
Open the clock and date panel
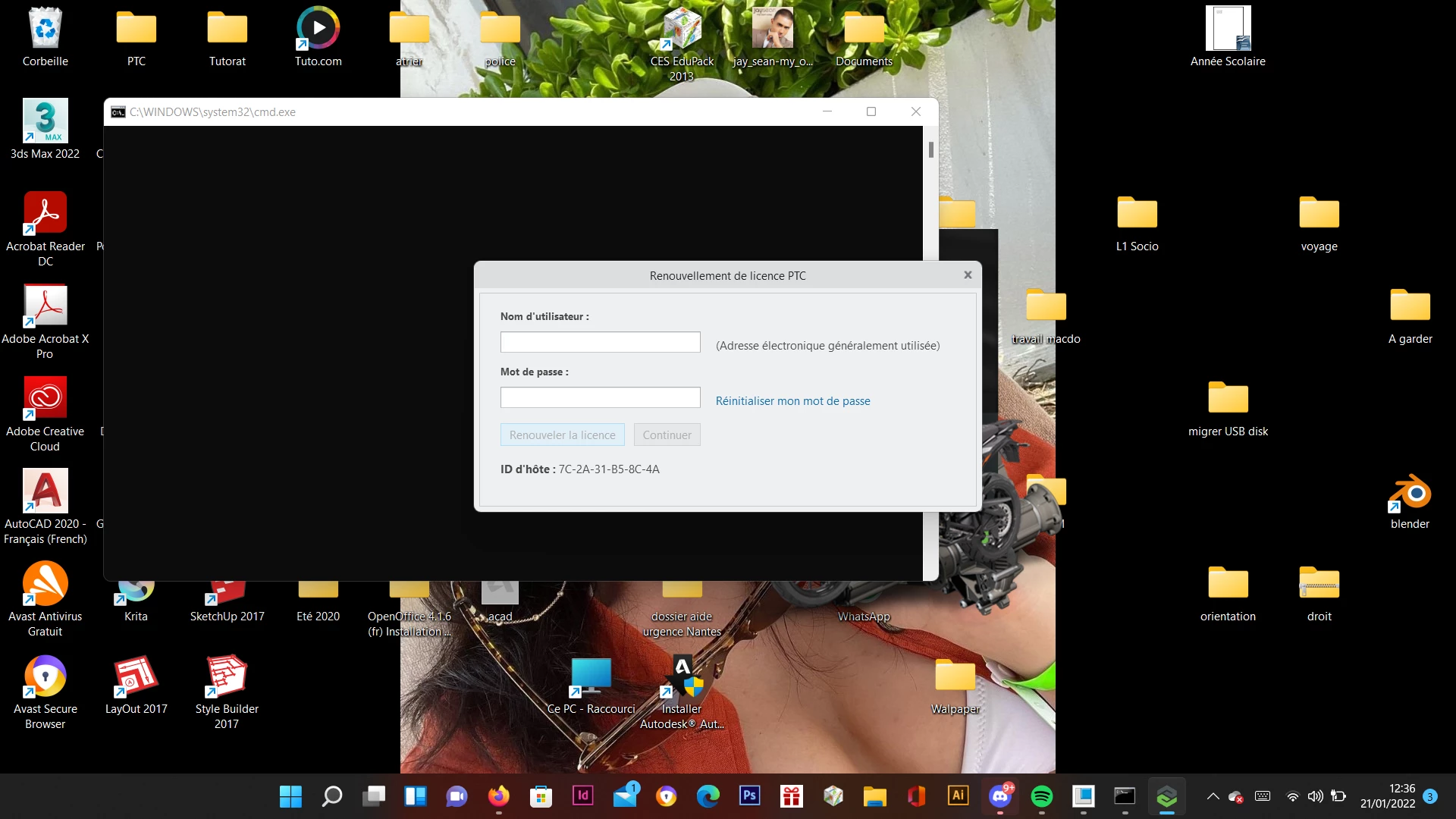point(1387,796)
